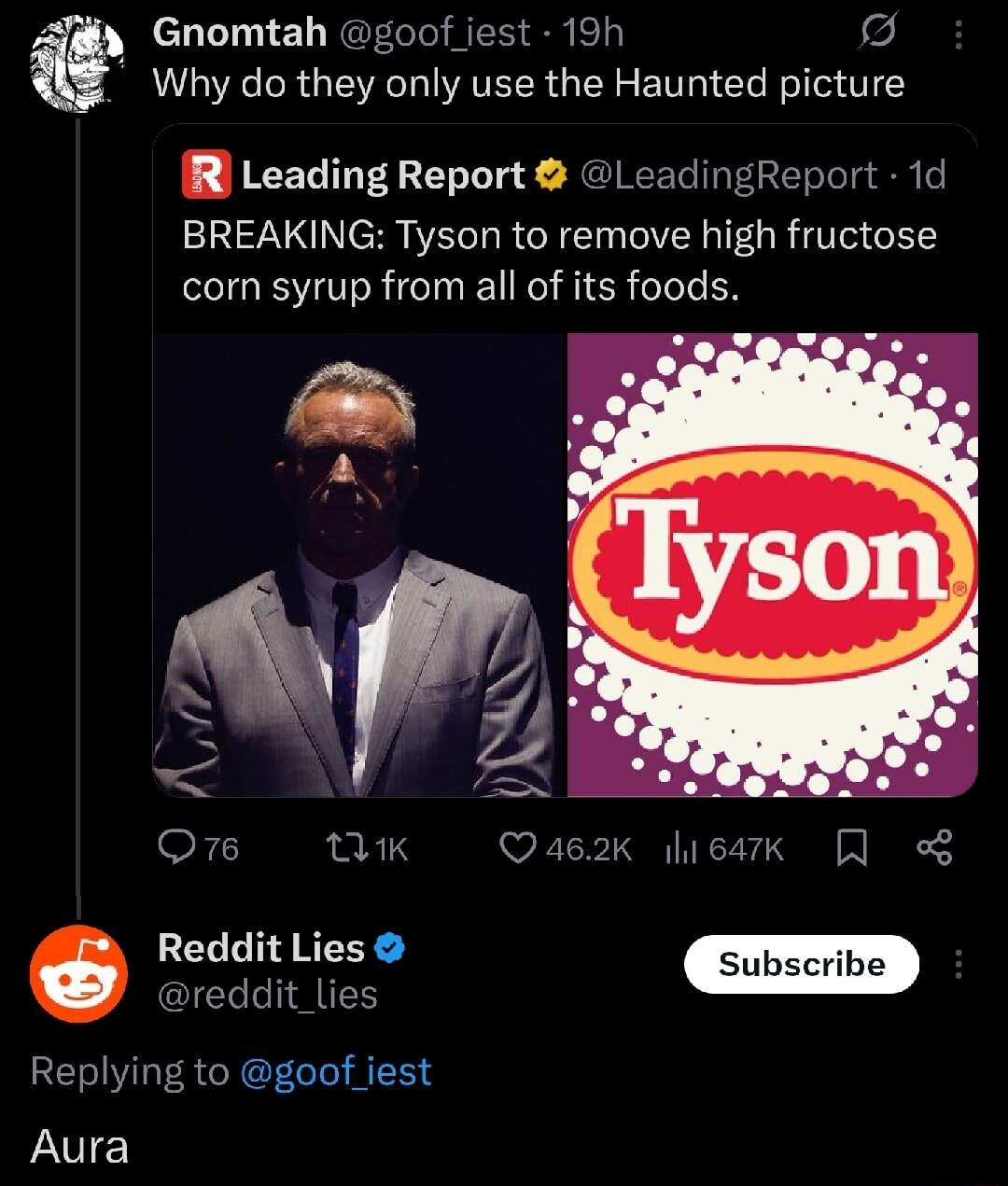Tap the Leading Report logo icon
This screenshot has height=1186, width=1008.
coord(205,175)
